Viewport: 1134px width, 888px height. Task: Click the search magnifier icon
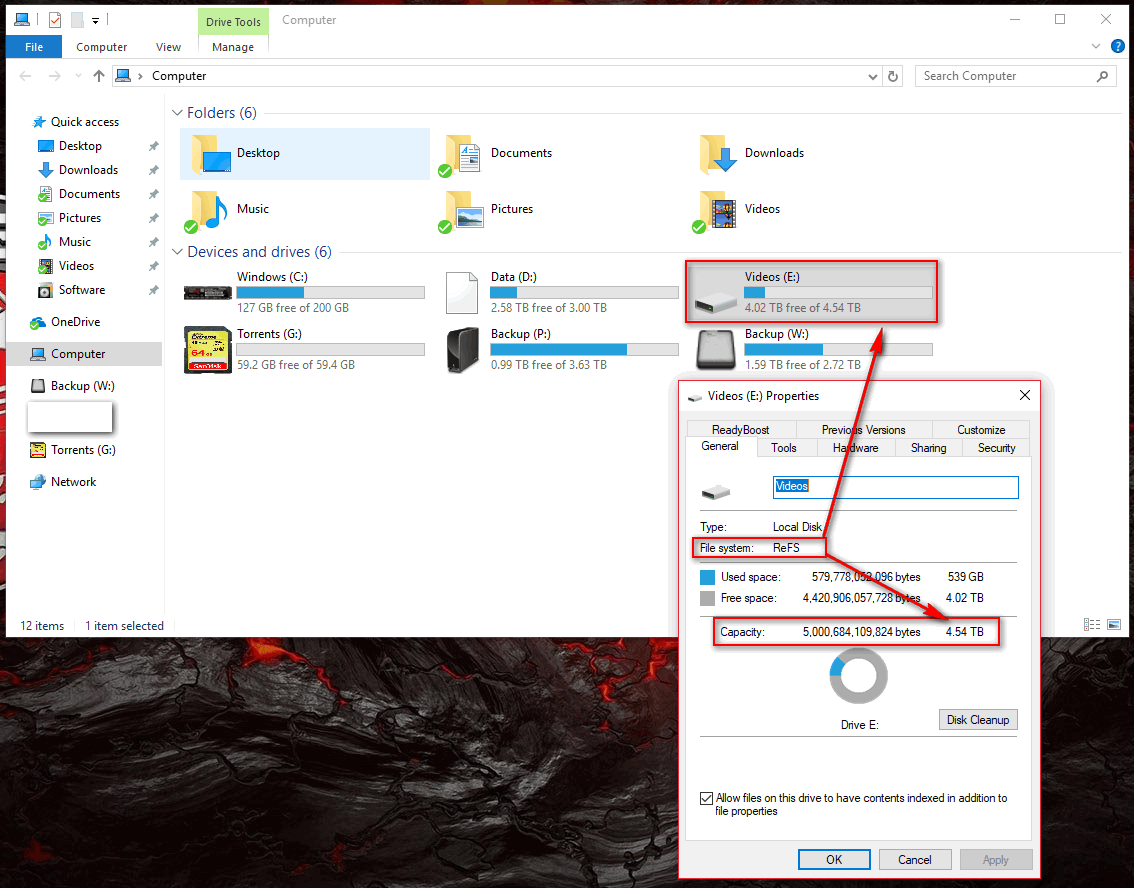1102,76
